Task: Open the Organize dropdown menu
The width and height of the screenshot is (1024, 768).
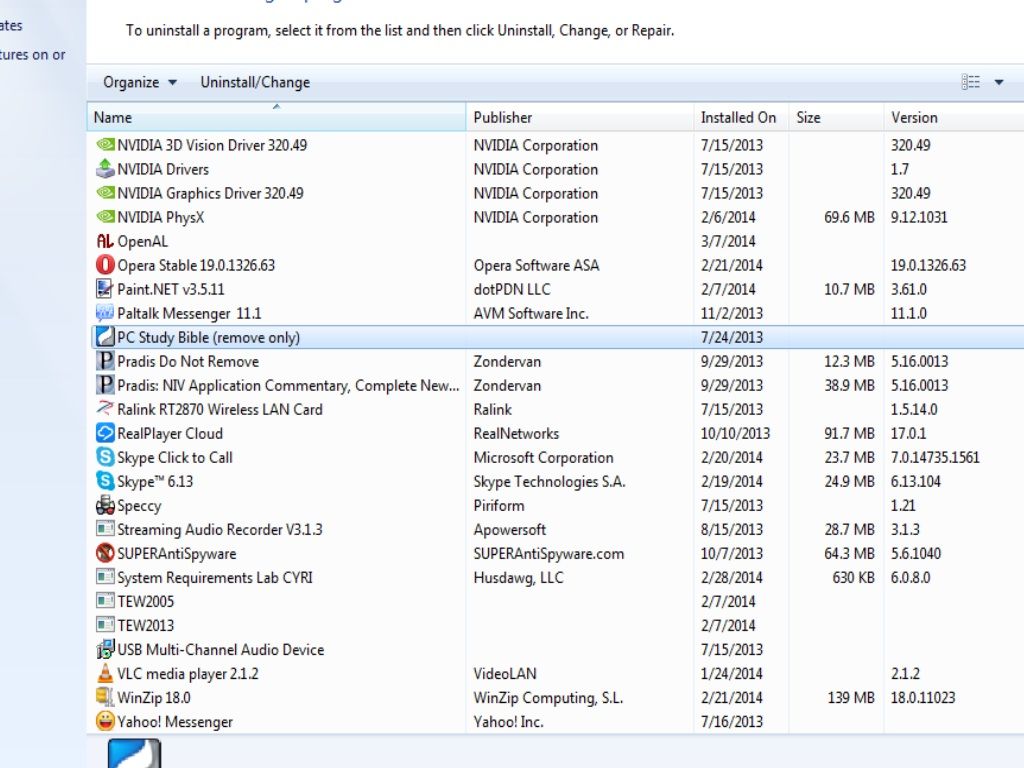Action: (x=140, y=82)
